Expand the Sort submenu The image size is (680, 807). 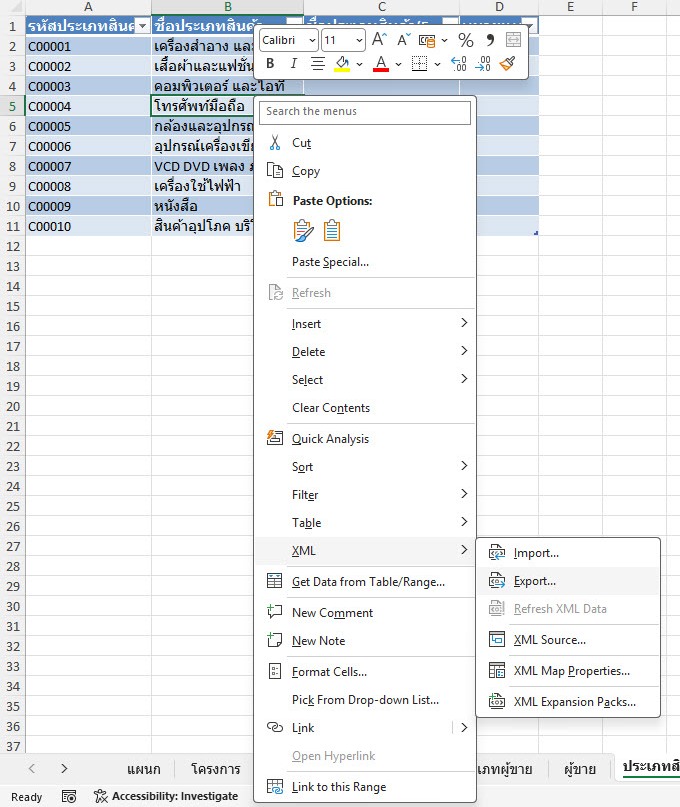365,467
